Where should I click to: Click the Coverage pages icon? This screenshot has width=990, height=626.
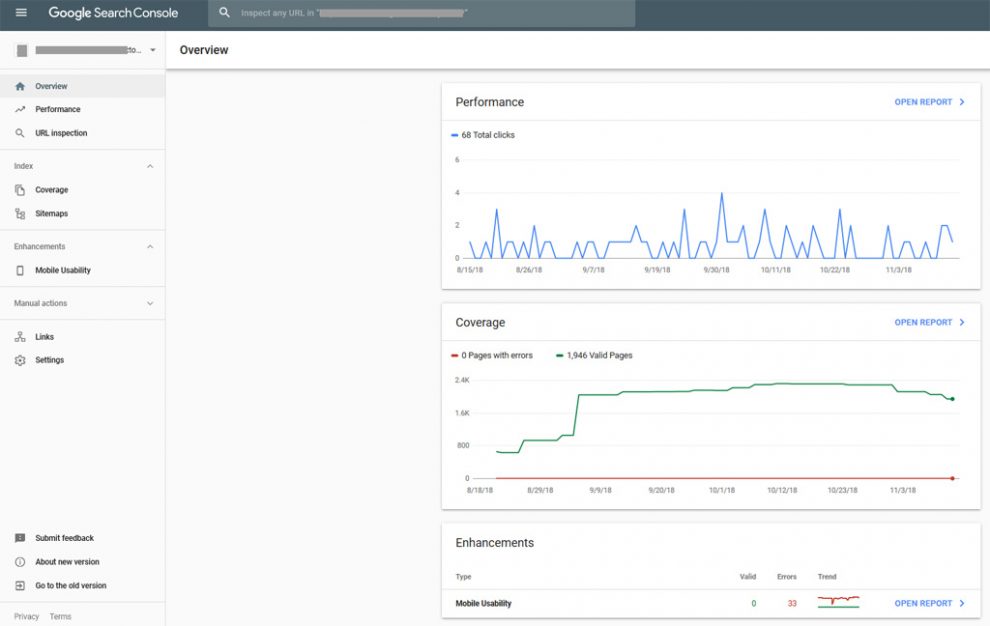(x=20, y=190)
